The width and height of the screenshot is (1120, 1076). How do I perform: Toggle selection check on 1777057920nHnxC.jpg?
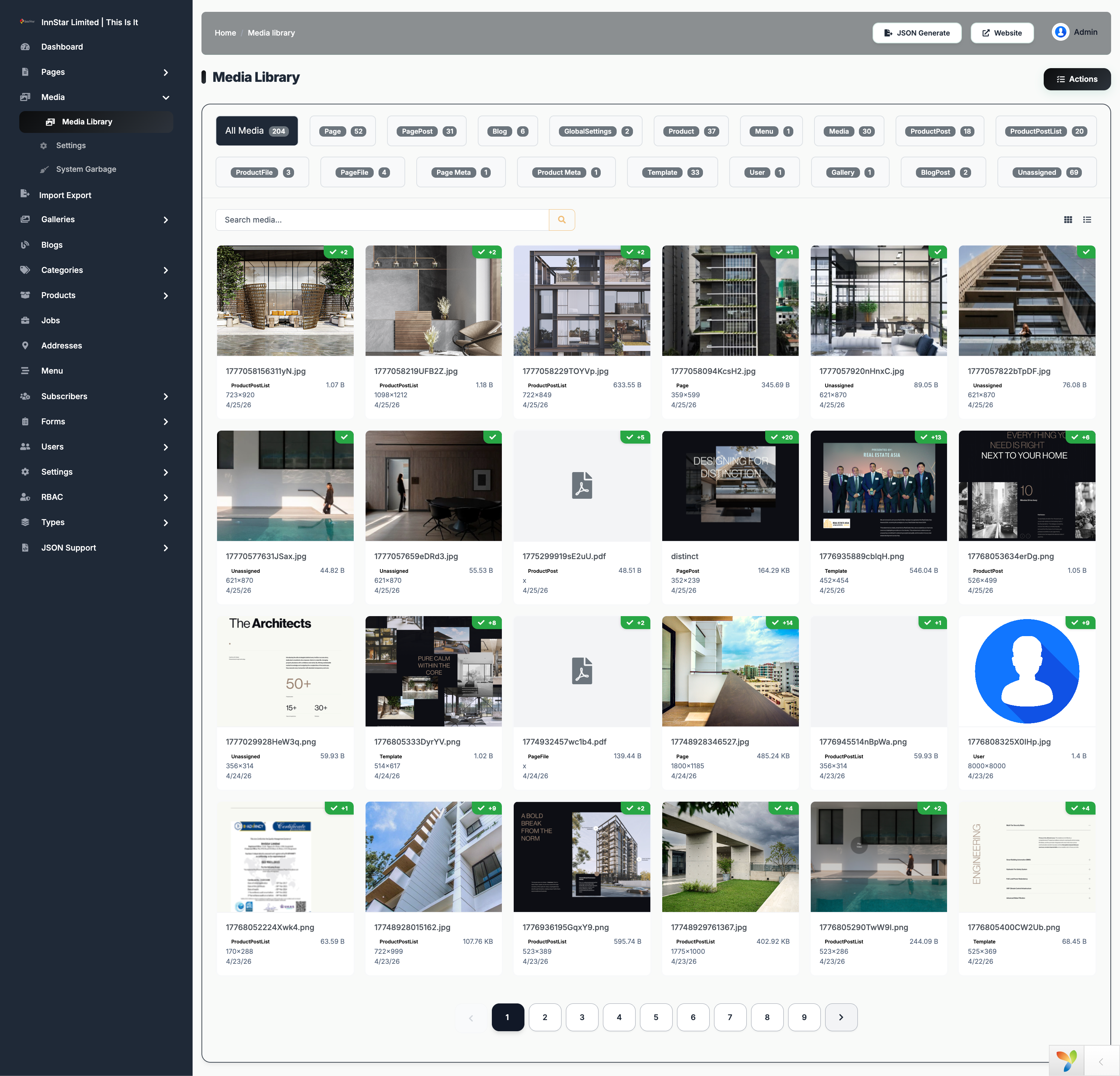point(938,252)
